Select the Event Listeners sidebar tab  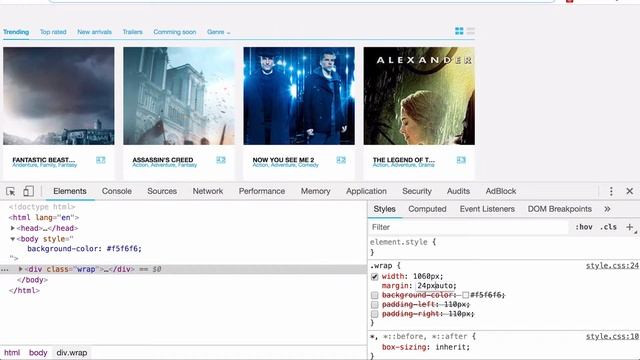point(487,209)
